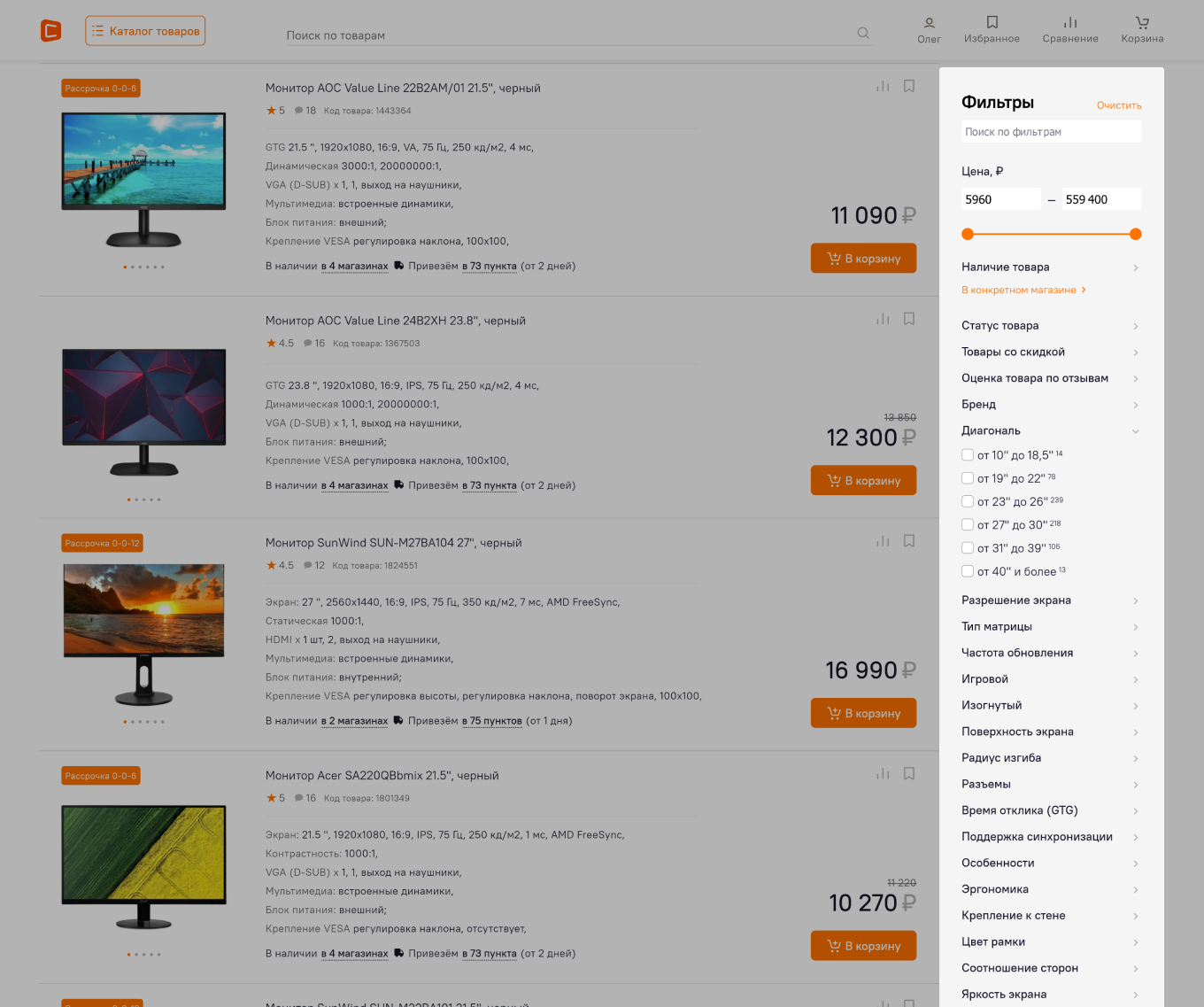Bookmark the AOC 22B2AM/01 monitor
This screenshot has width=1204, height=1007.
coord(909,86)
